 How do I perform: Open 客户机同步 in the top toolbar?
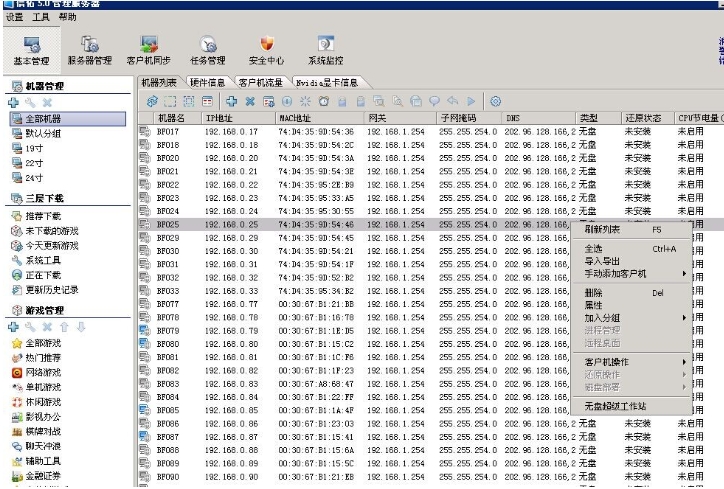point(149,51)
